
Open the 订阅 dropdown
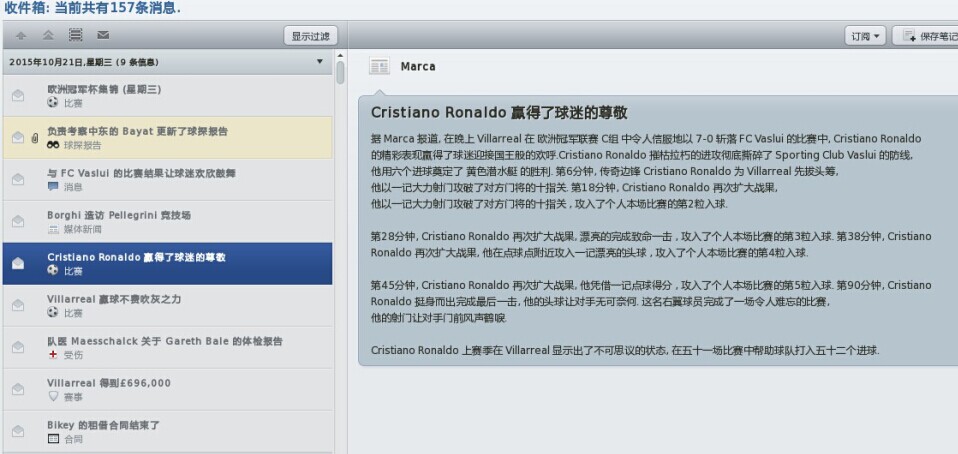(866, 36)
